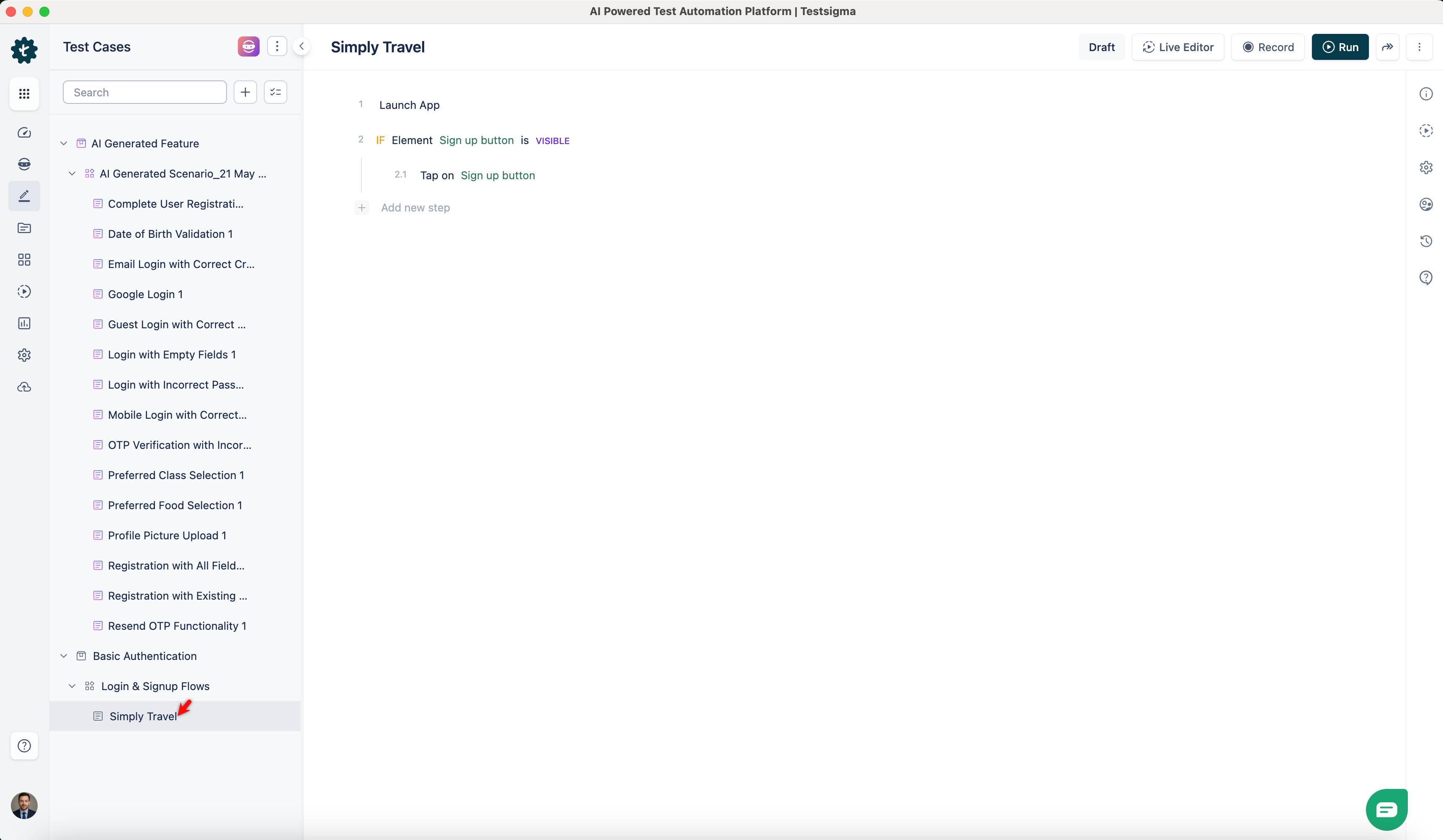Collapse the AI Generated Feature tree node

click(64, 143)
